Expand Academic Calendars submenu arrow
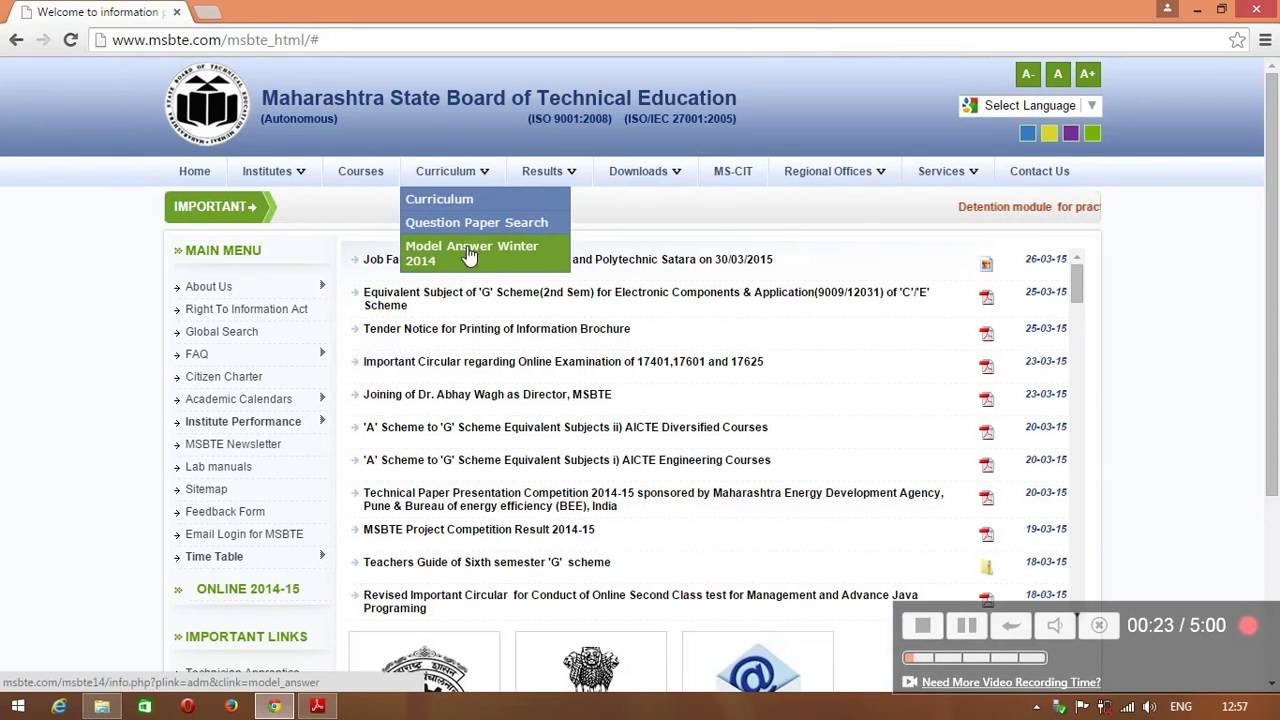The width and height of the screenshot is (1280, 720). click(322, 398)
